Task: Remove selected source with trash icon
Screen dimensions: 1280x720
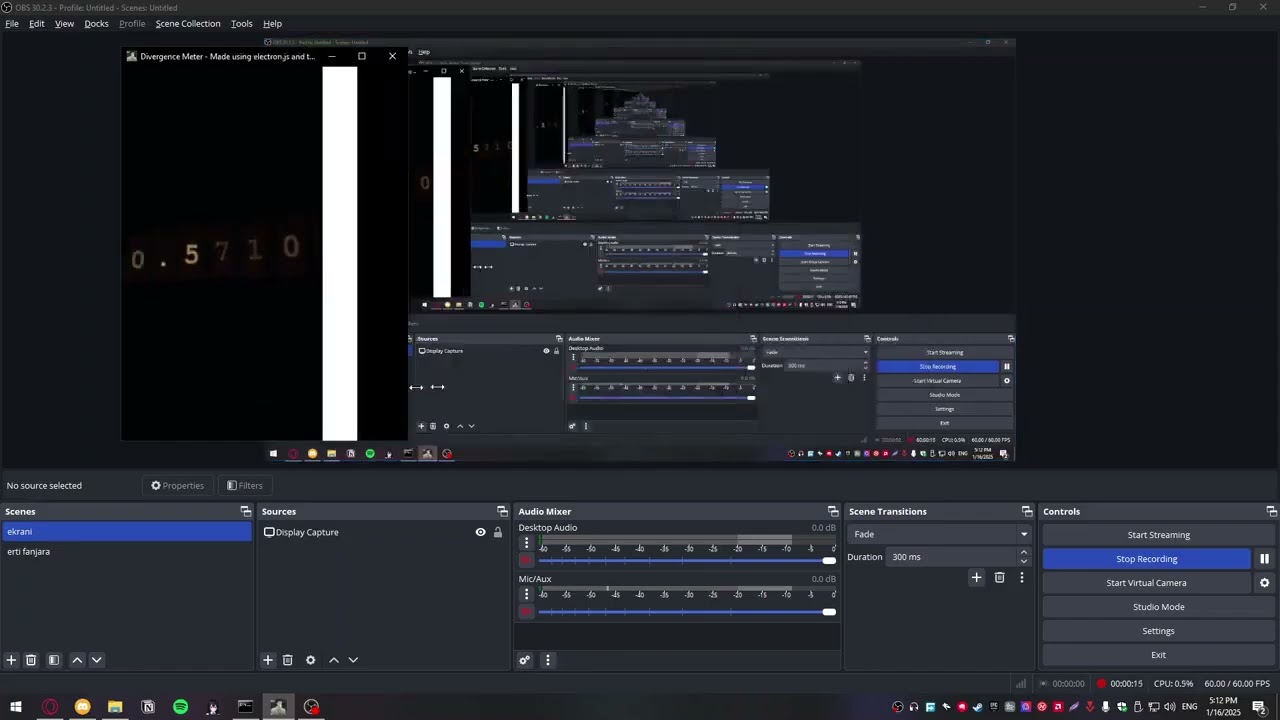Action: click(287, 660)
